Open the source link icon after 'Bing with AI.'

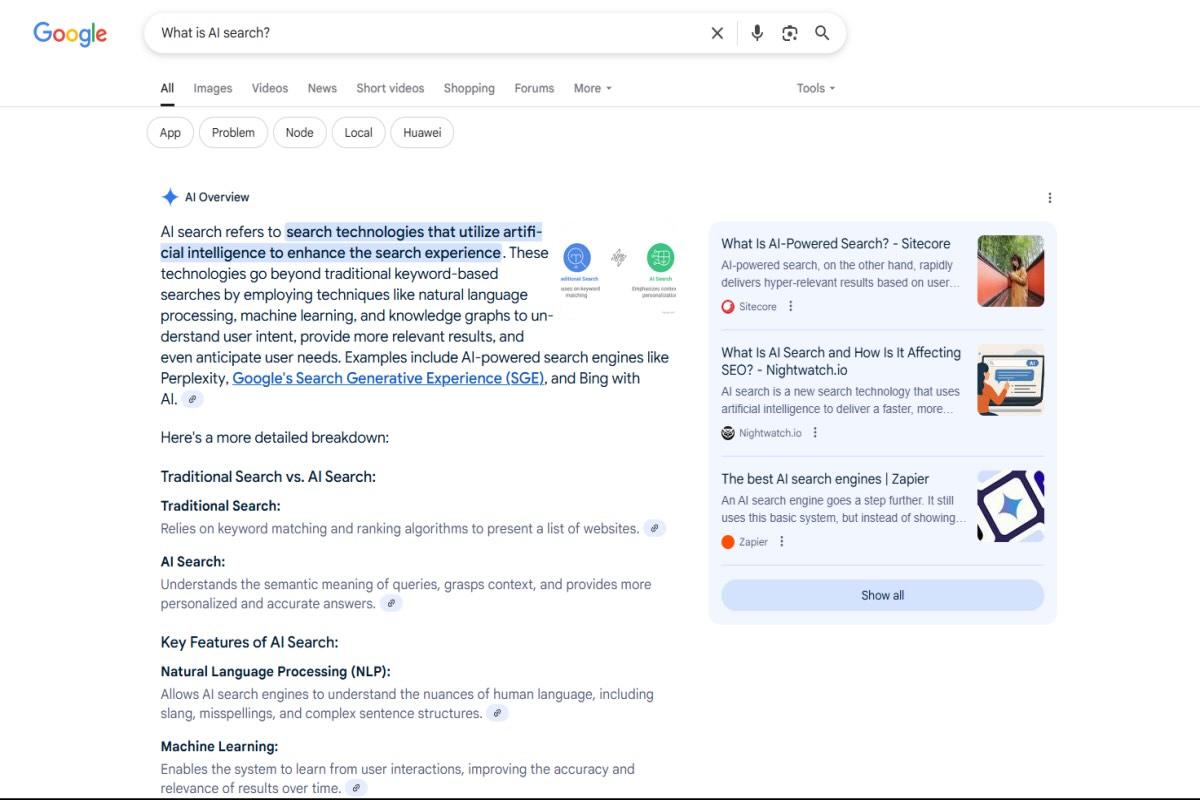coord(193,399)
